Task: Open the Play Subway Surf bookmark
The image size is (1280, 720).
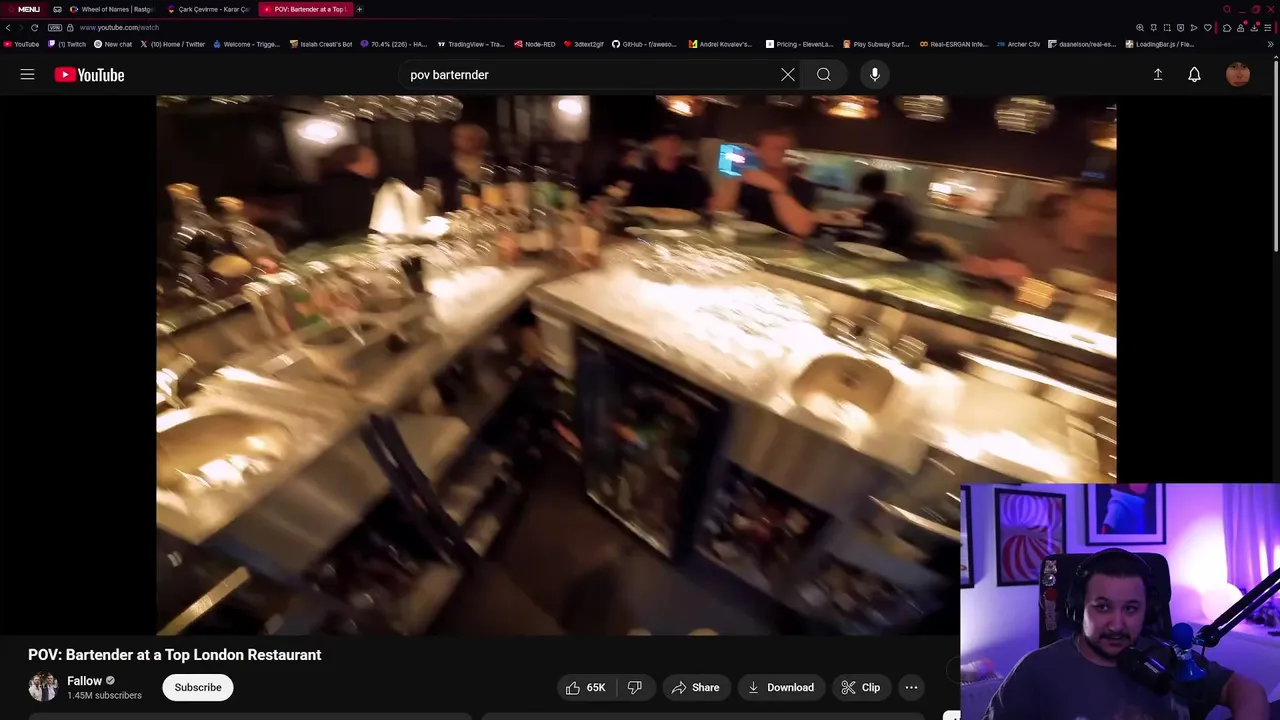Action: [x=876, y=44]
